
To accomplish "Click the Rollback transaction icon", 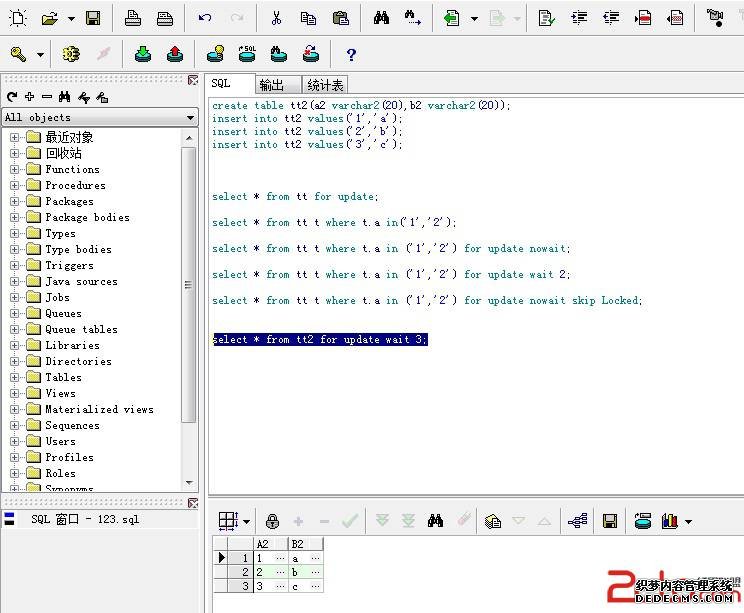I will (175, 54).
